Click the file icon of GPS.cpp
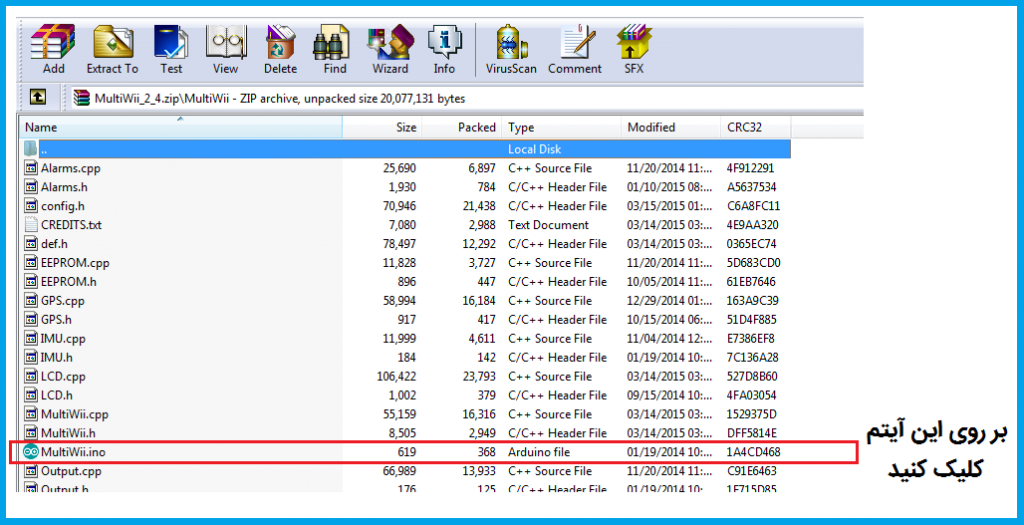Screen dimensions: 1024x525 click(x=31, y=300)
